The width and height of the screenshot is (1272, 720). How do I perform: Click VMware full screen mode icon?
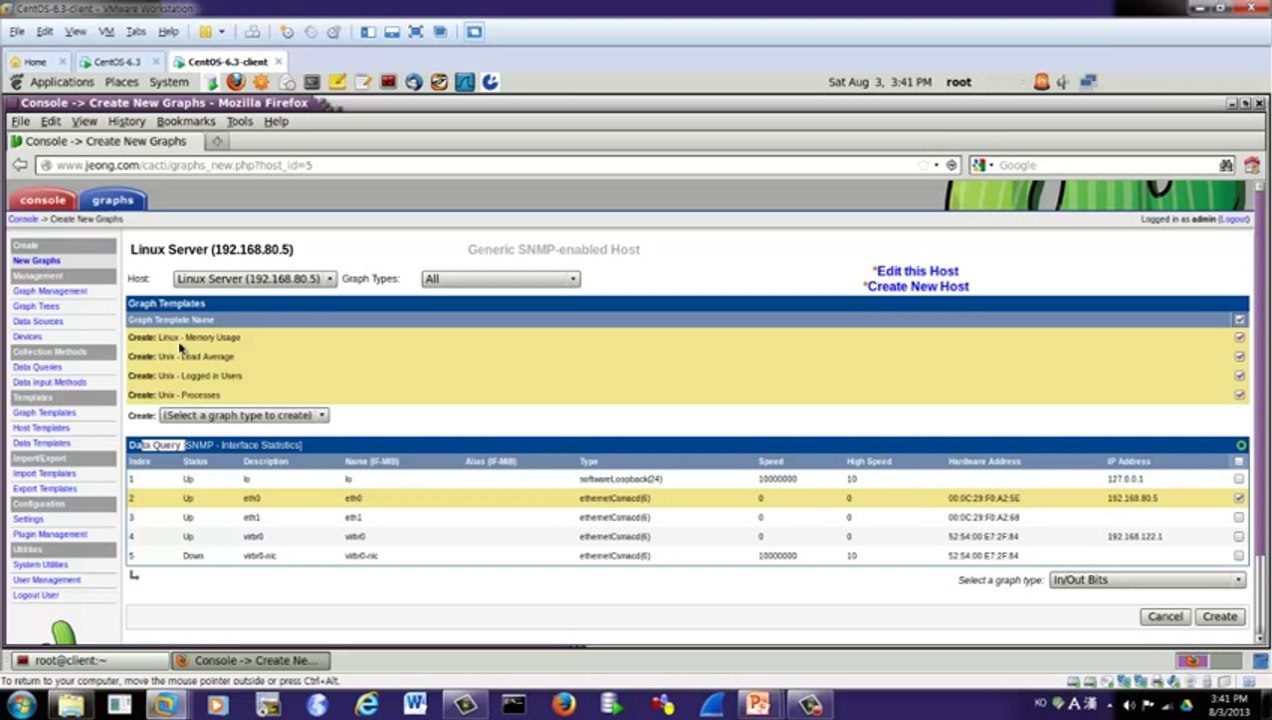pyautogui.click(x=416, y=32)
